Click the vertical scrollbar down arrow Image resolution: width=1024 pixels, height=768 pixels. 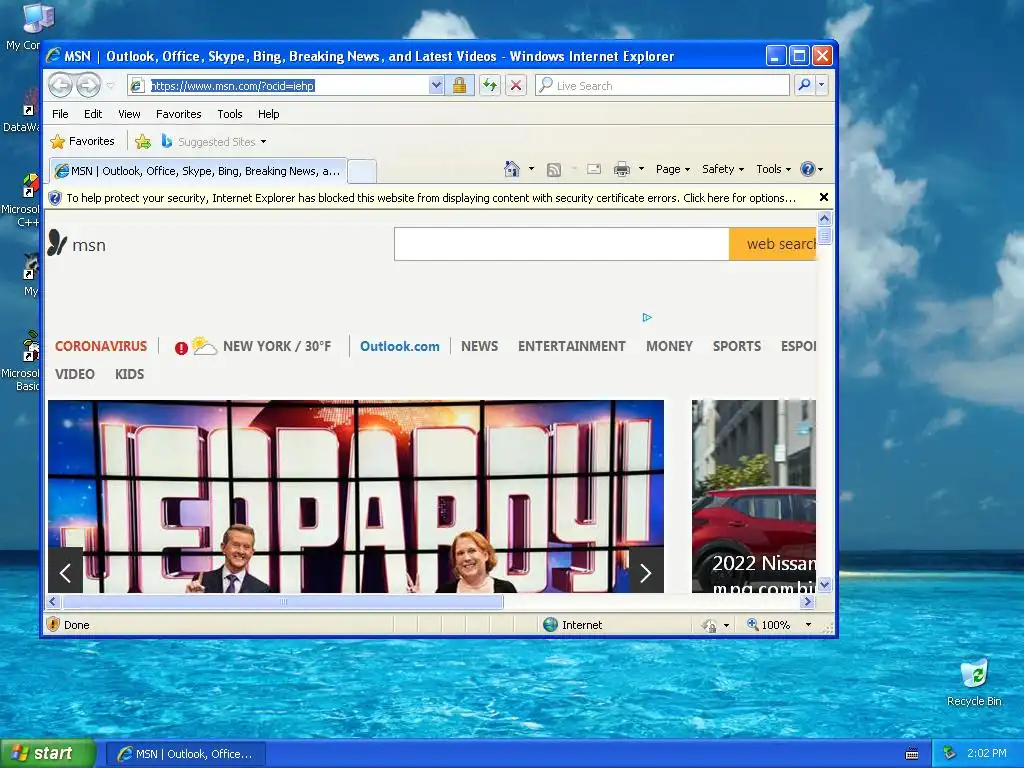pos(824,584)
